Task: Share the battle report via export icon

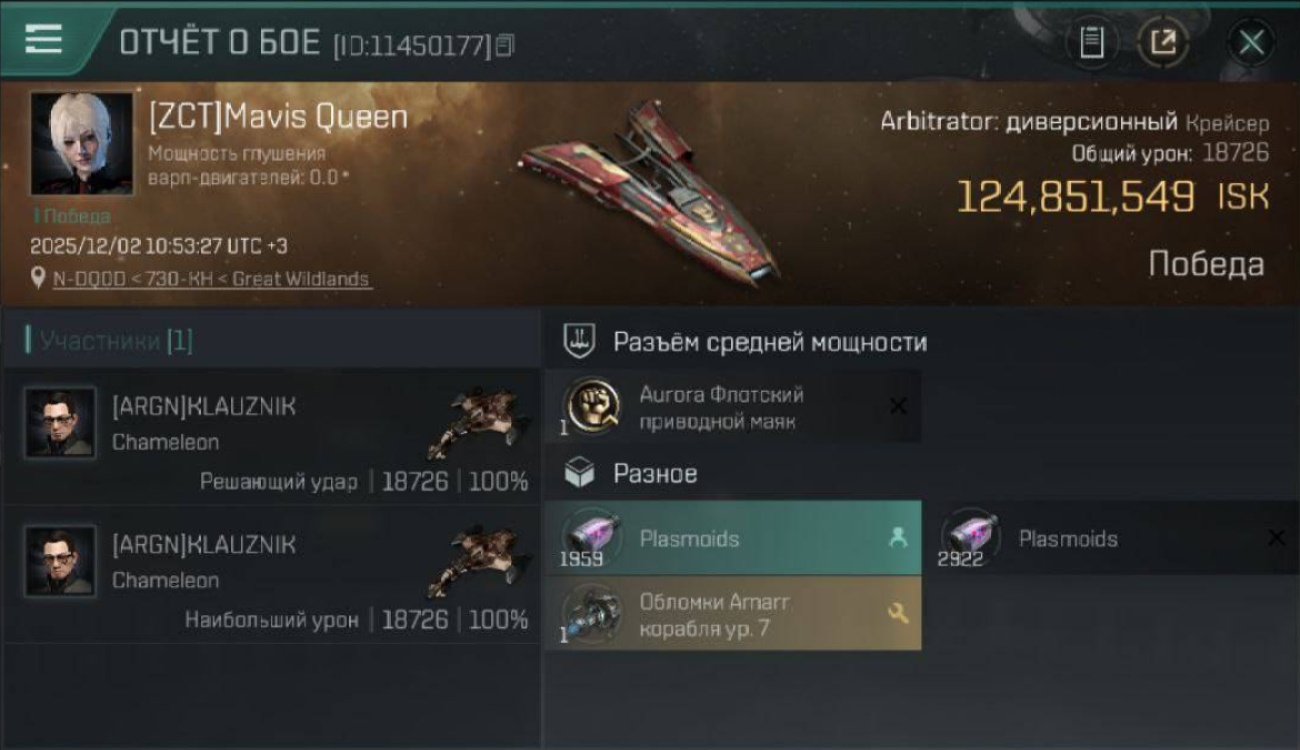Action: (1163, 42)
